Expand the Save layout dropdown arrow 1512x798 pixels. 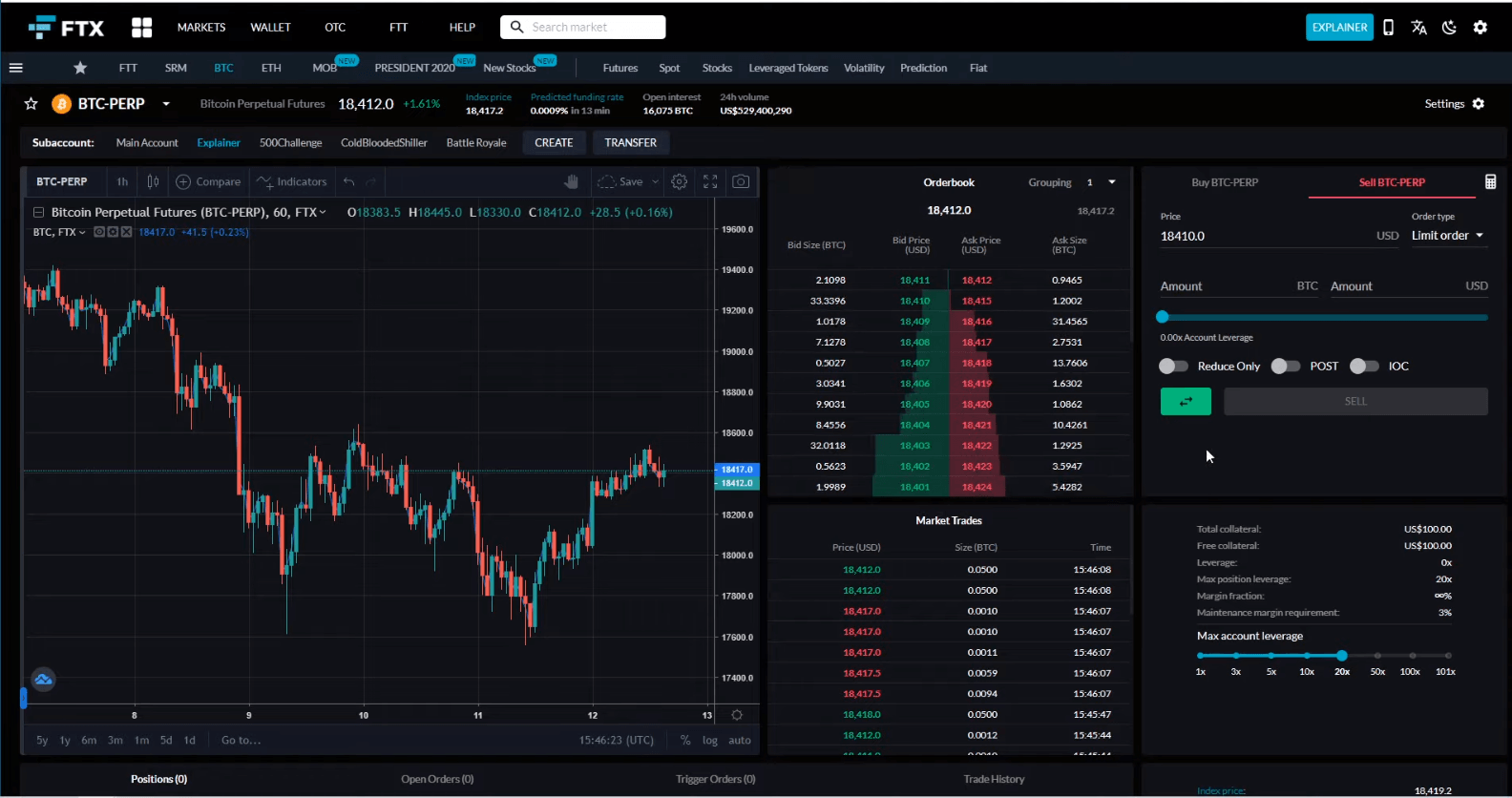(655, 181)
